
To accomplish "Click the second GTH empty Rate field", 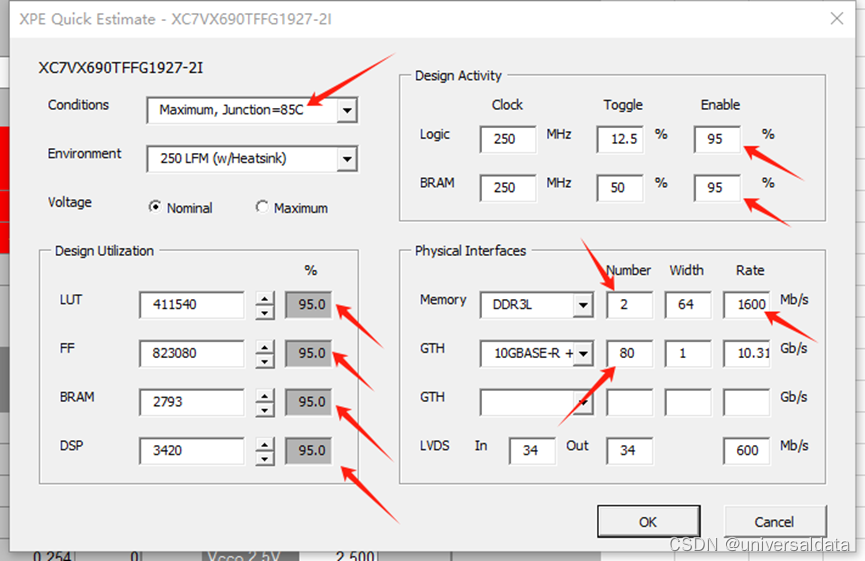I will coord(746,402).
